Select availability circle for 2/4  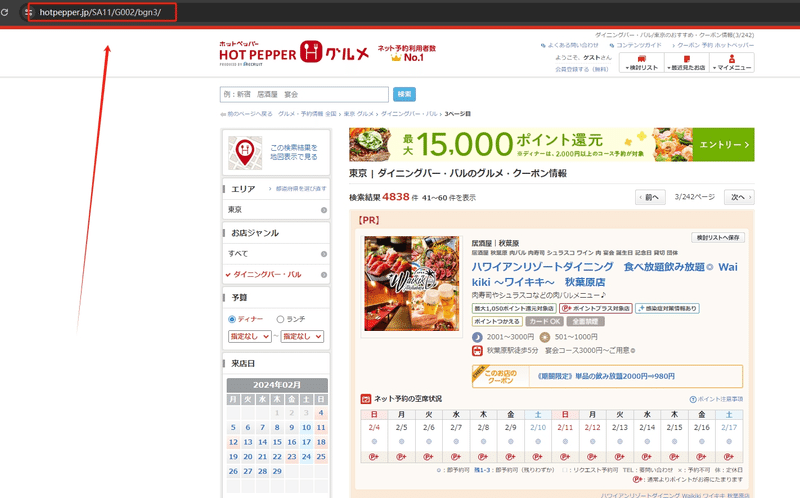tap(374, 442)
